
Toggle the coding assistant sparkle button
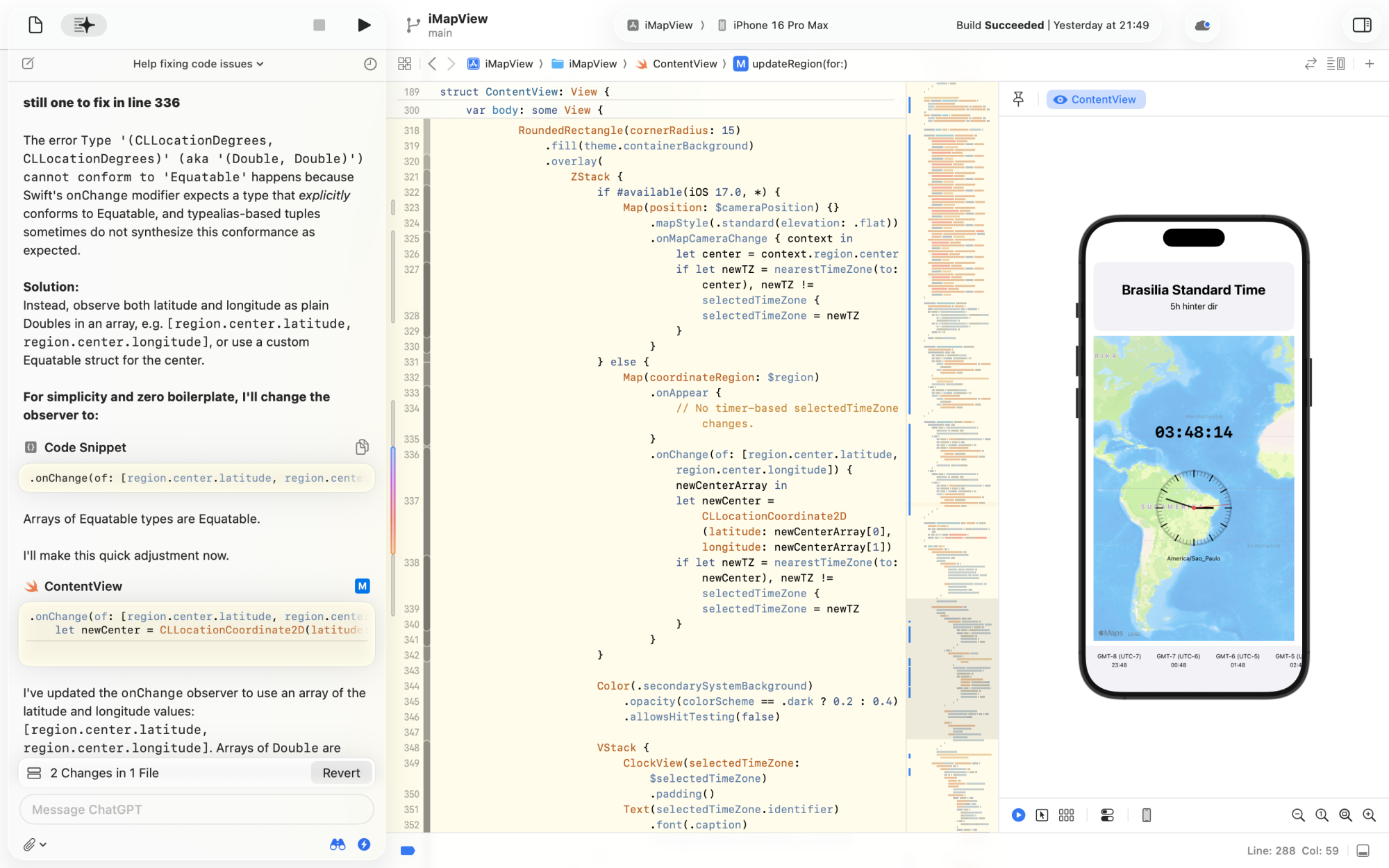84,25
